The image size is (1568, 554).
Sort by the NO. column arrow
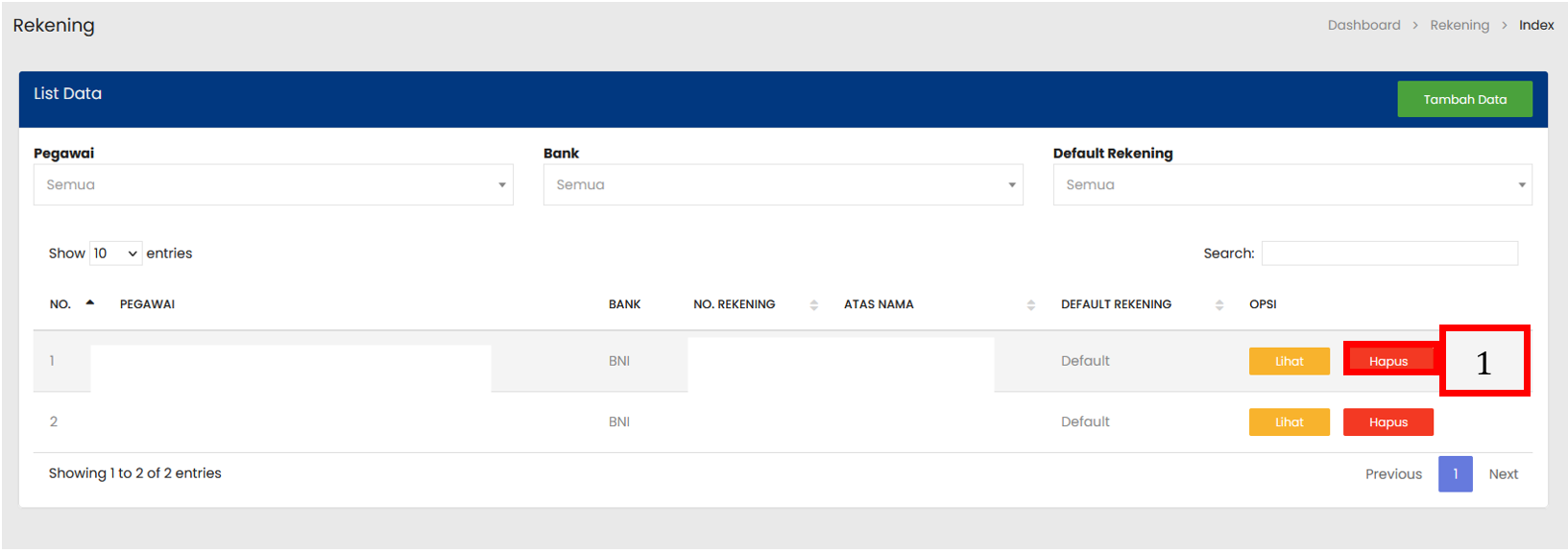89,303
